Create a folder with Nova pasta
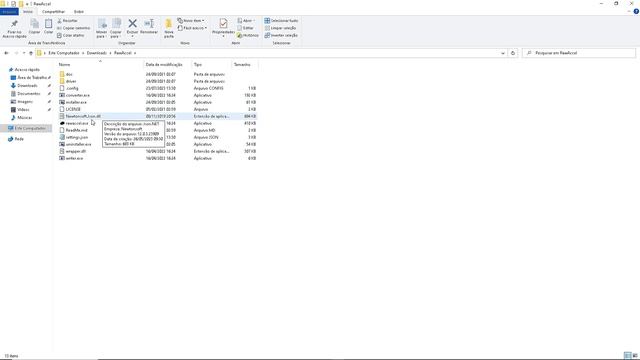Screen dimensions: 640x360 pos(169,29)
